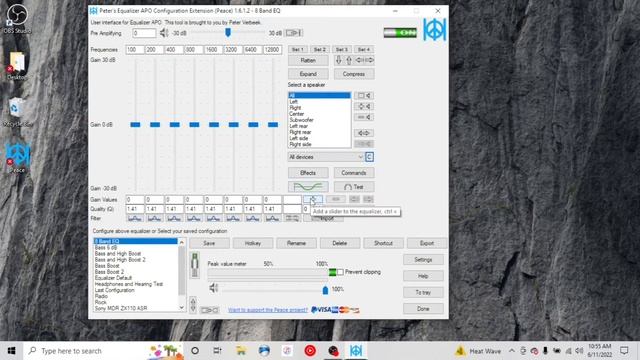This screenshot has width=640, height=360.
Task: Click the second speaker icon beside the speaker list
Action: coord(364,106)
